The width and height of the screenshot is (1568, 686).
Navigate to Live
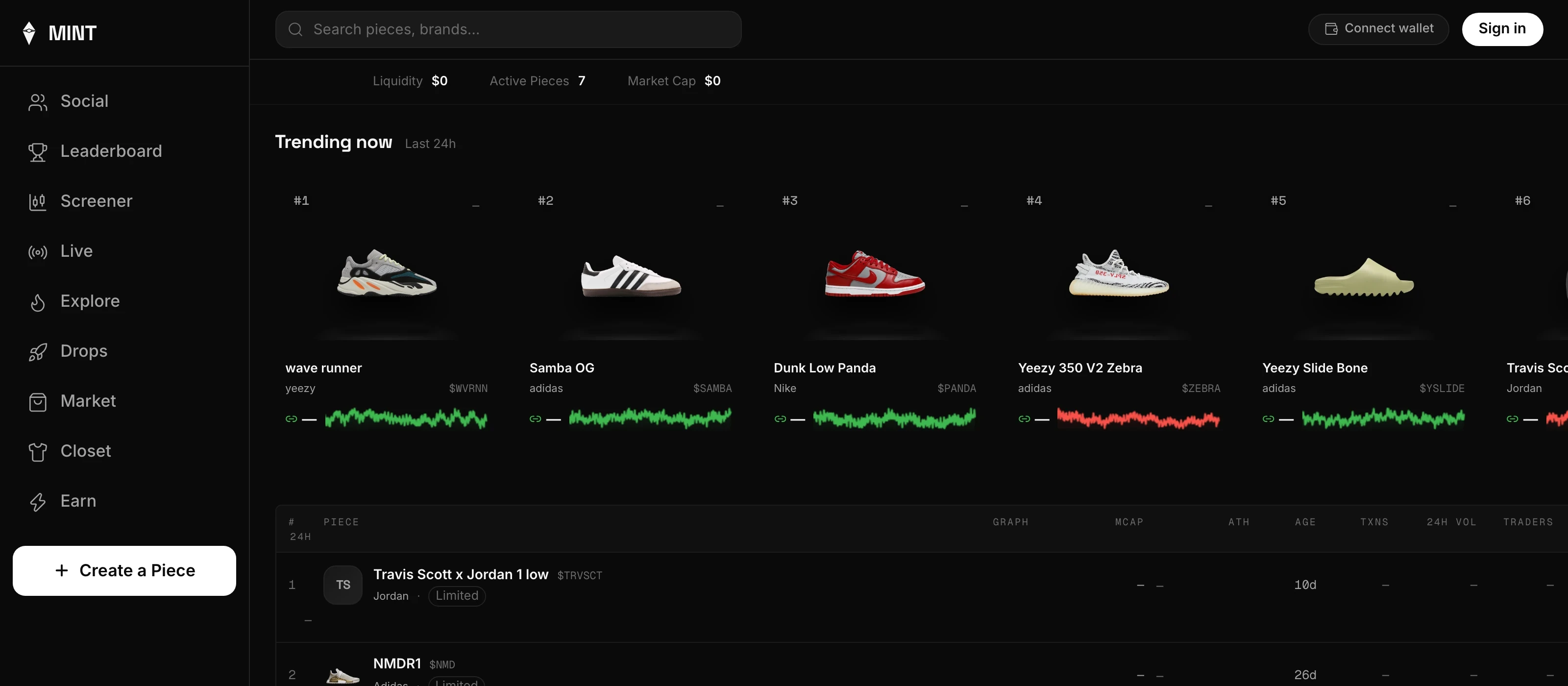(x=76, y=251)
